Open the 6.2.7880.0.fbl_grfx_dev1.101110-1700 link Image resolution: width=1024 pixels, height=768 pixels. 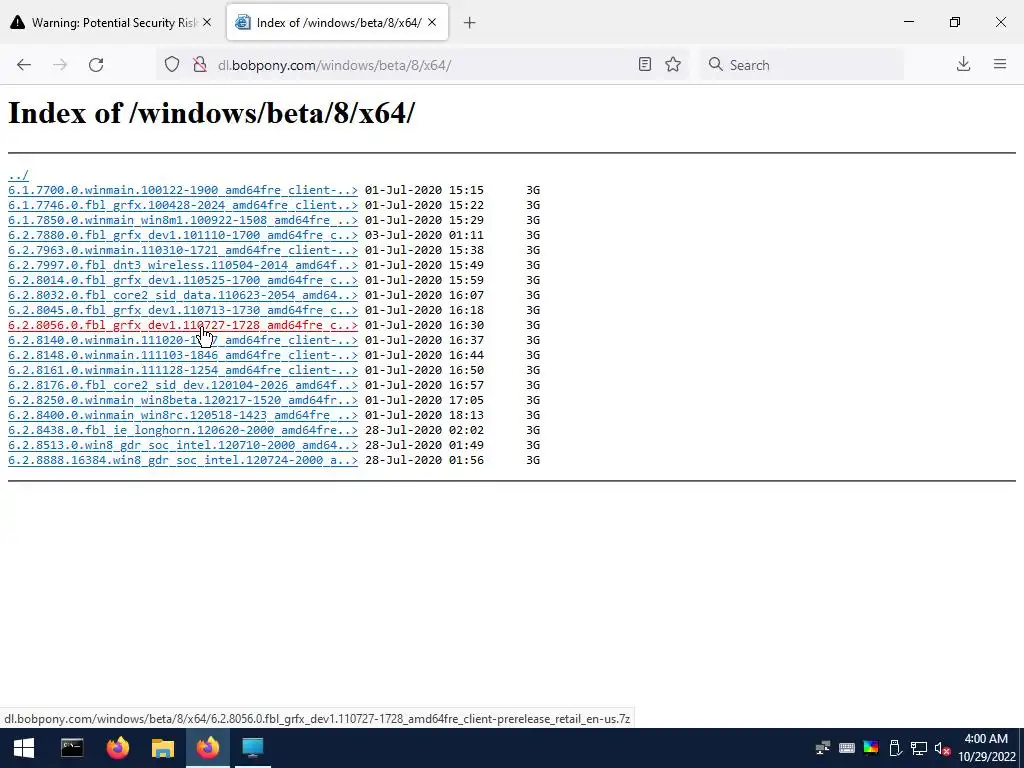(183, 235)
